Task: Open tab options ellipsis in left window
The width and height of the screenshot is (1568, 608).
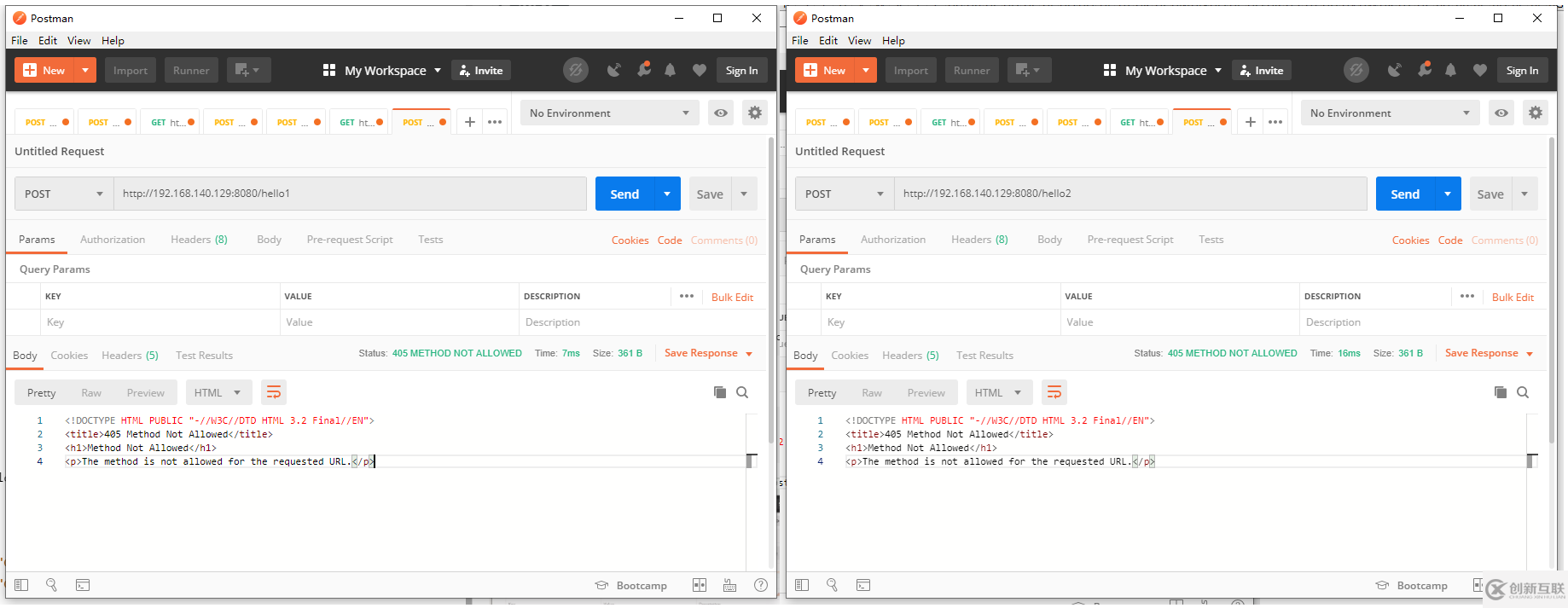Action: [x=495, y=122]
